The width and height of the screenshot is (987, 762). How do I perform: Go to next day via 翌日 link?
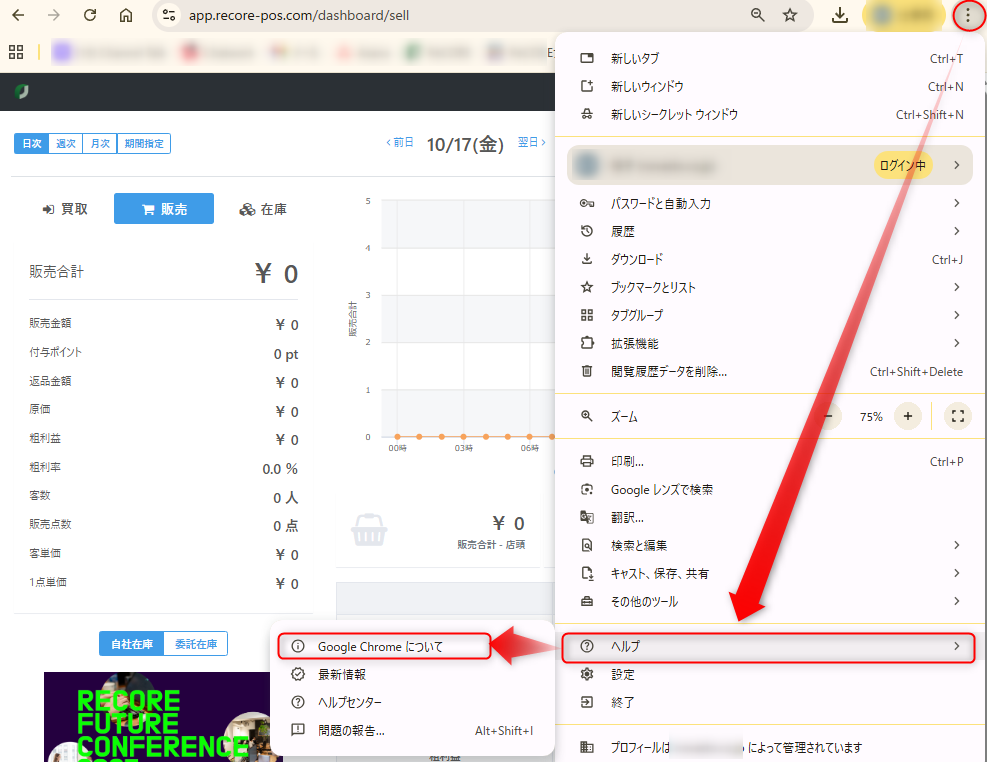click(x=532, y=143)
